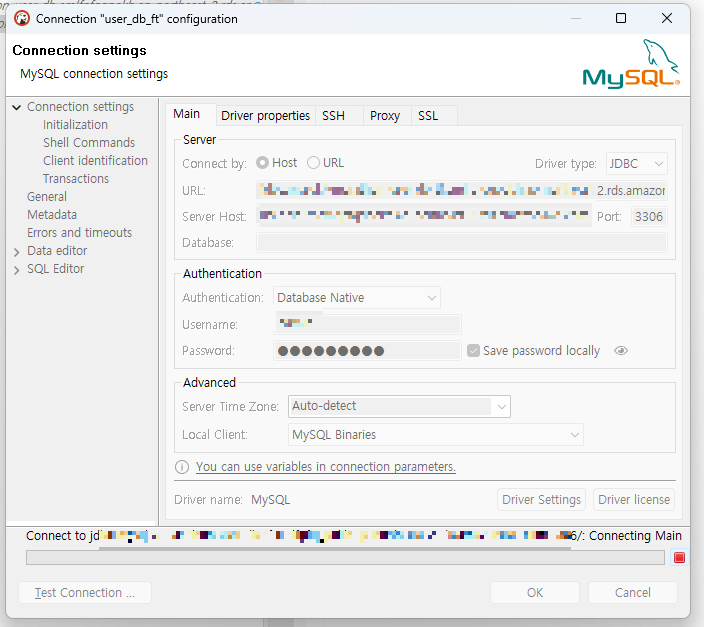
Task: Open the Proxy tab
Action: coord(385,116)
